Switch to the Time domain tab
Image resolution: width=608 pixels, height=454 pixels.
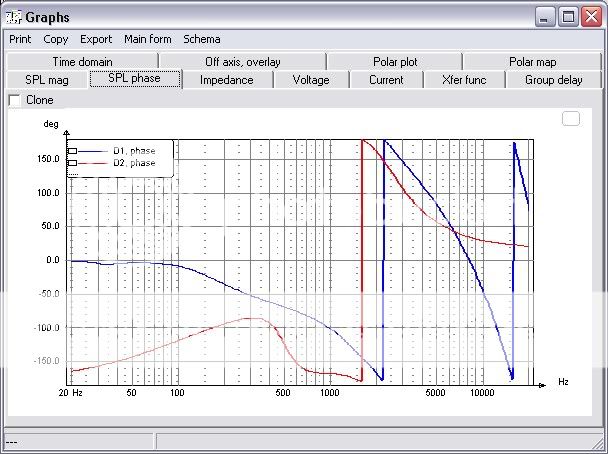click(82, 62)
